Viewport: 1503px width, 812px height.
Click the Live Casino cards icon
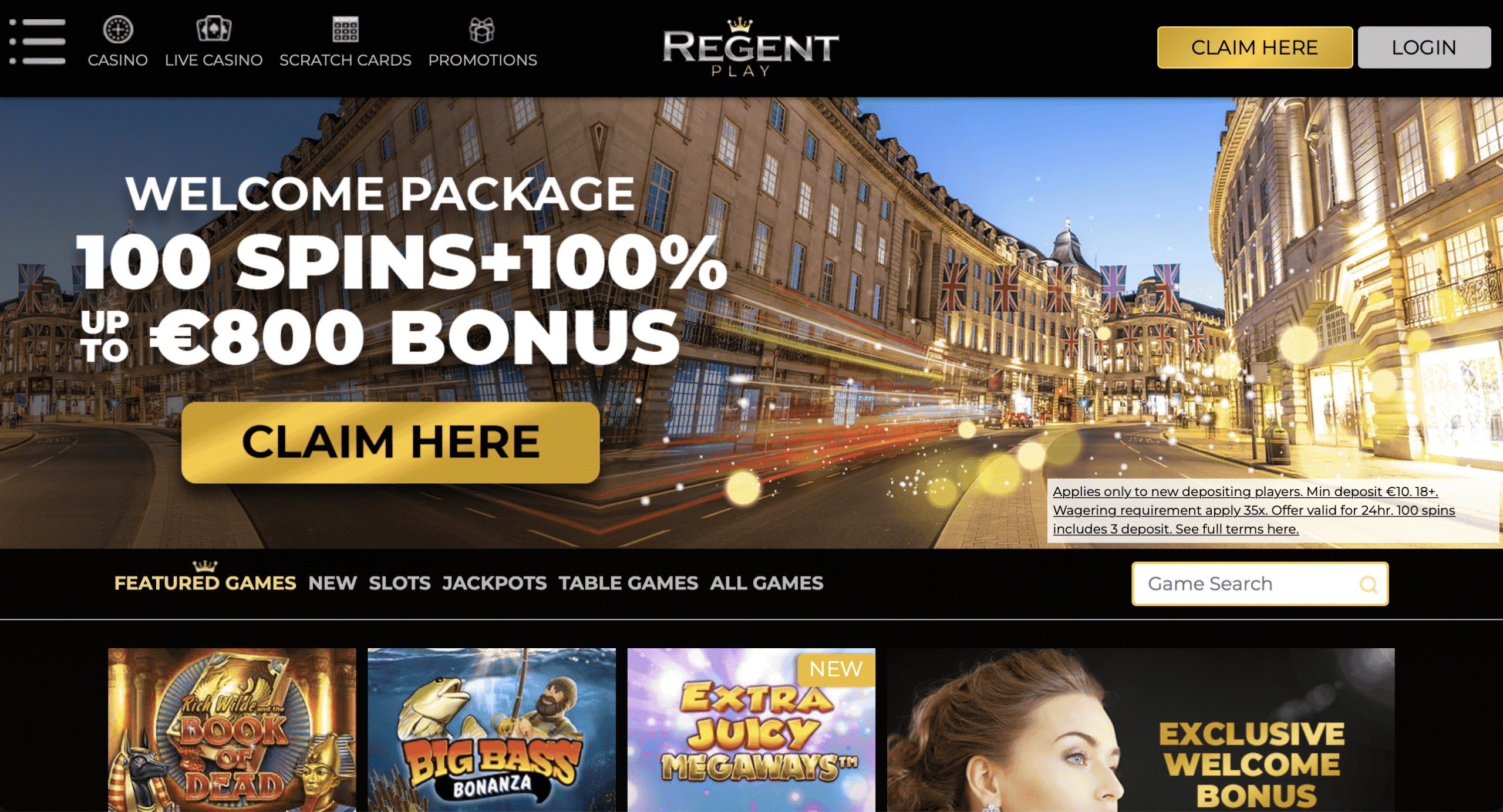pos(214,29)
